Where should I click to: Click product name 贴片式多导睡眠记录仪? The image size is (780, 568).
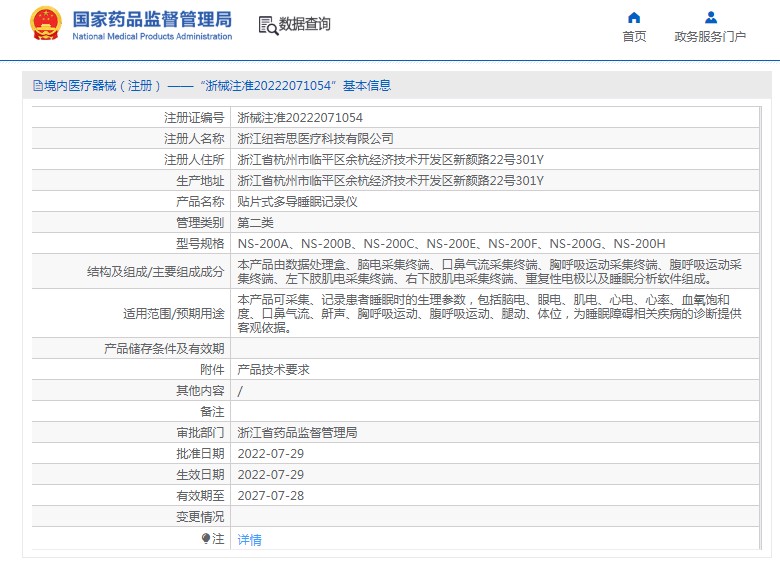click(x=297, y=201)
